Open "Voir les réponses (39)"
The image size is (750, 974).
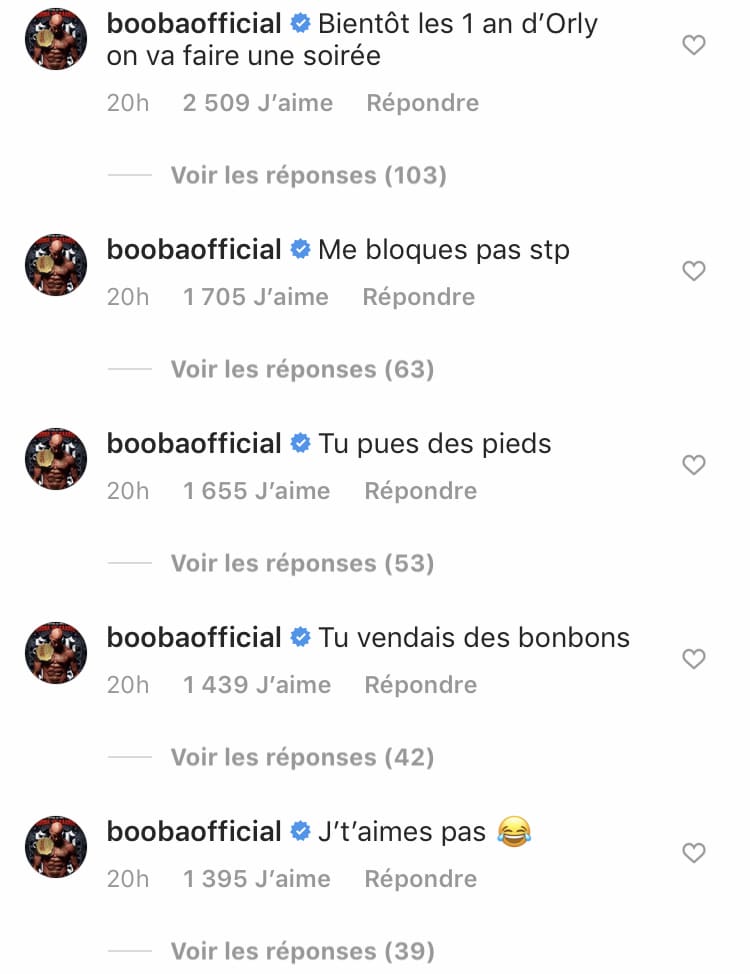pos(302,952)
